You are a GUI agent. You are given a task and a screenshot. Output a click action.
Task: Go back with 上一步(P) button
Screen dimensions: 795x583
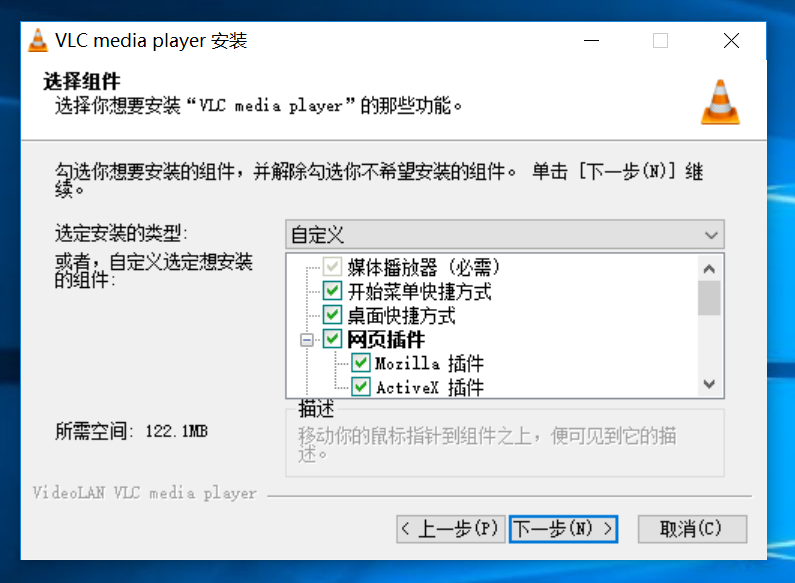450,529
